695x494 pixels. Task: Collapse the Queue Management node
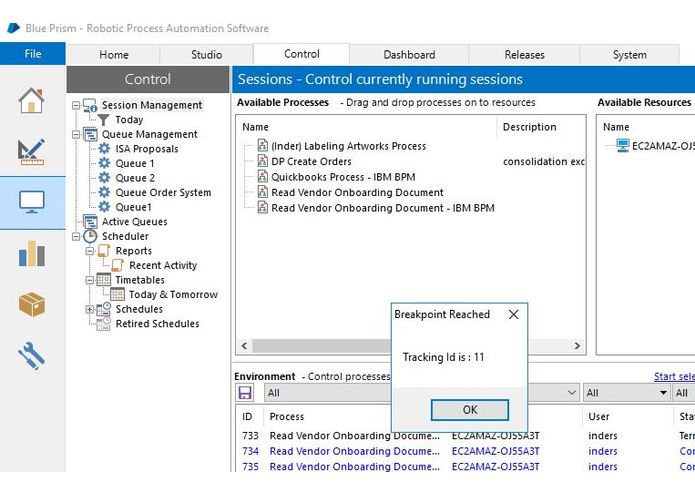coord(76,134)
